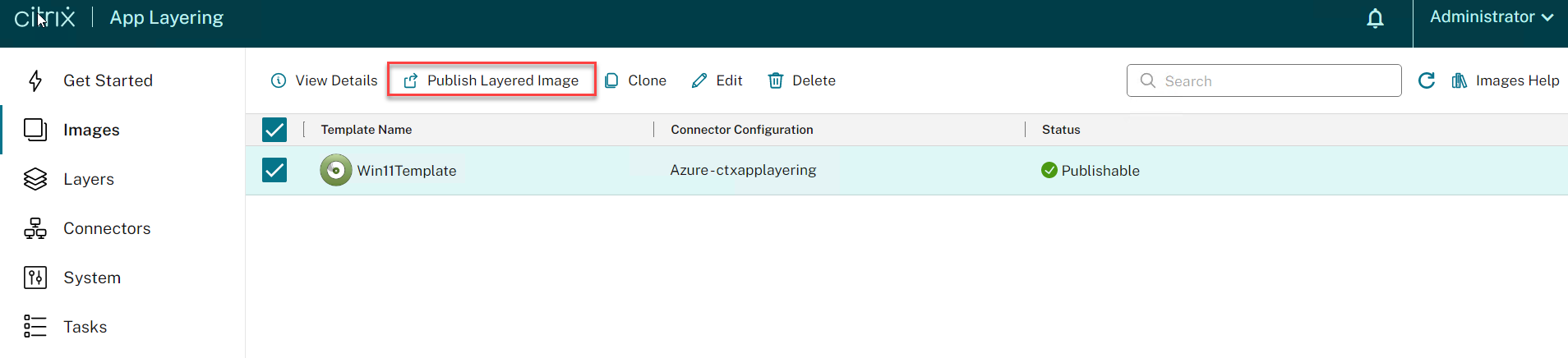
Task: Click the Delete trash icon
Action: 775,80
